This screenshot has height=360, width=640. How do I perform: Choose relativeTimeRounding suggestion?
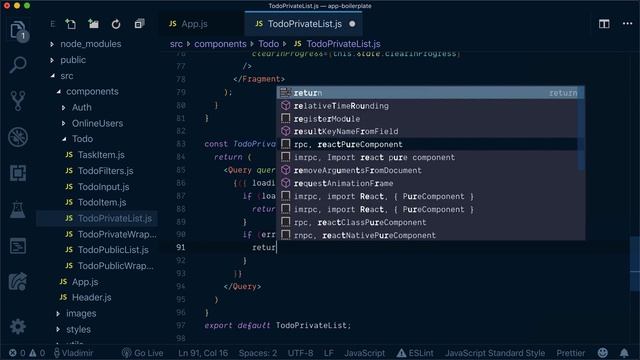(x=427, y=106)
